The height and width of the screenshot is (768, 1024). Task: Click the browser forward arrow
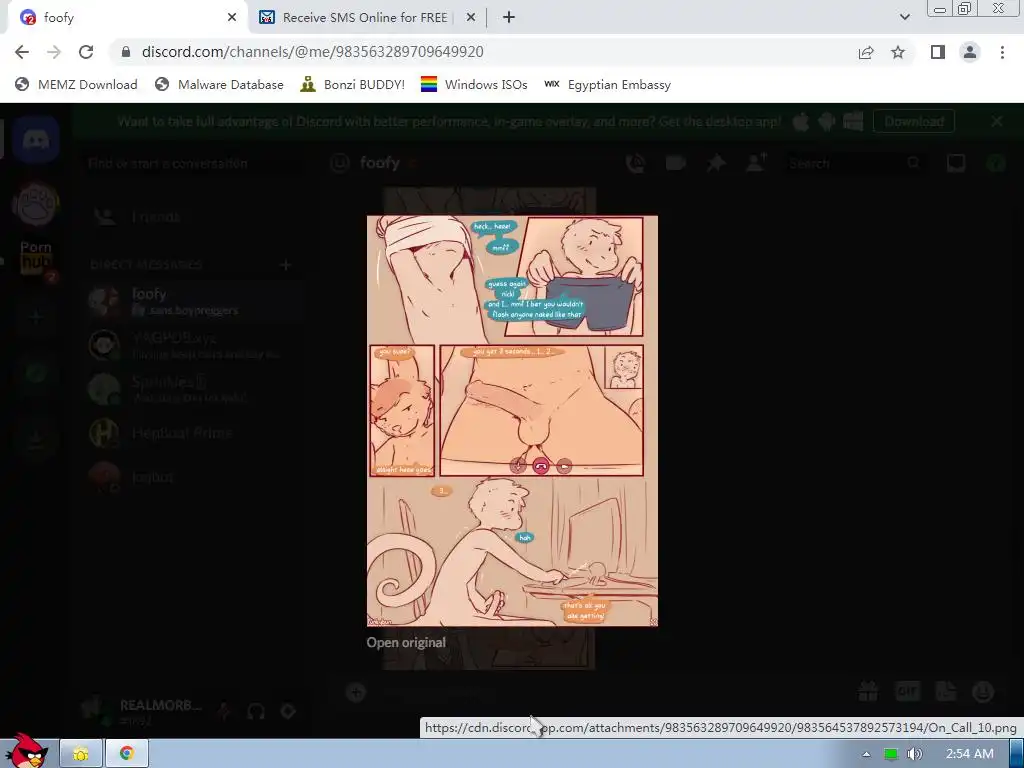point(54,52)
